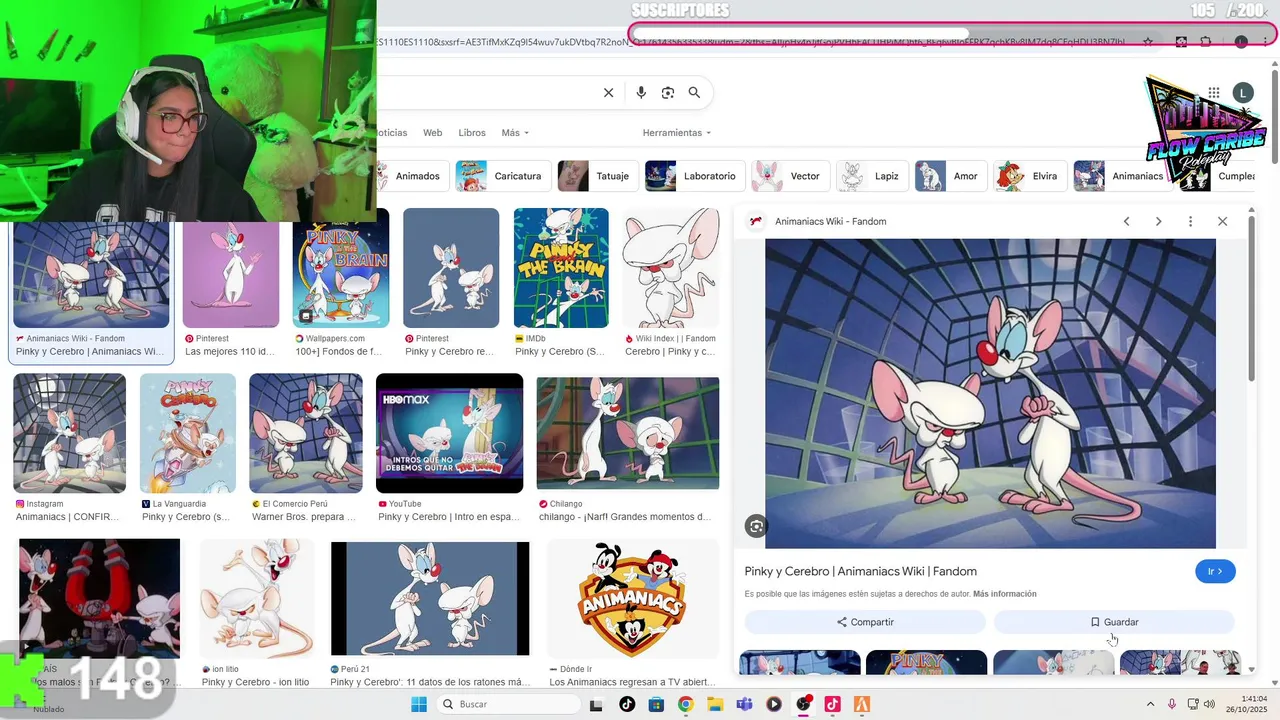Select the Animados filter chip
The image size is (1280, 720).
click(x=410, y=176)
